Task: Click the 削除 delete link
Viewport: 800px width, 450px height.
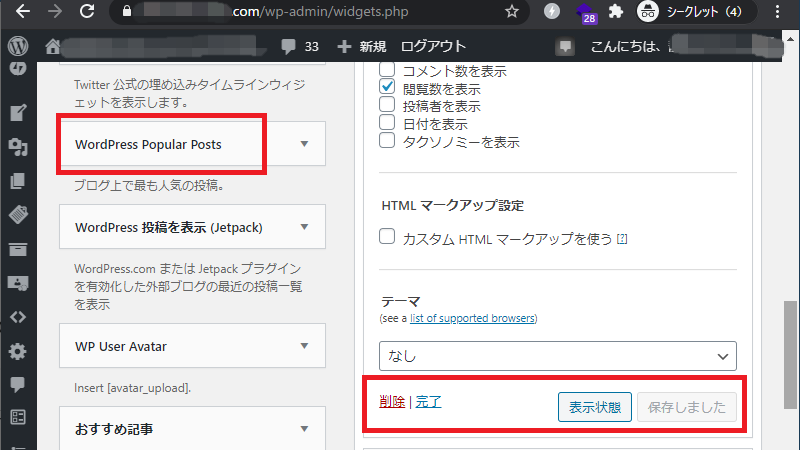Action: tap(392, 402)
